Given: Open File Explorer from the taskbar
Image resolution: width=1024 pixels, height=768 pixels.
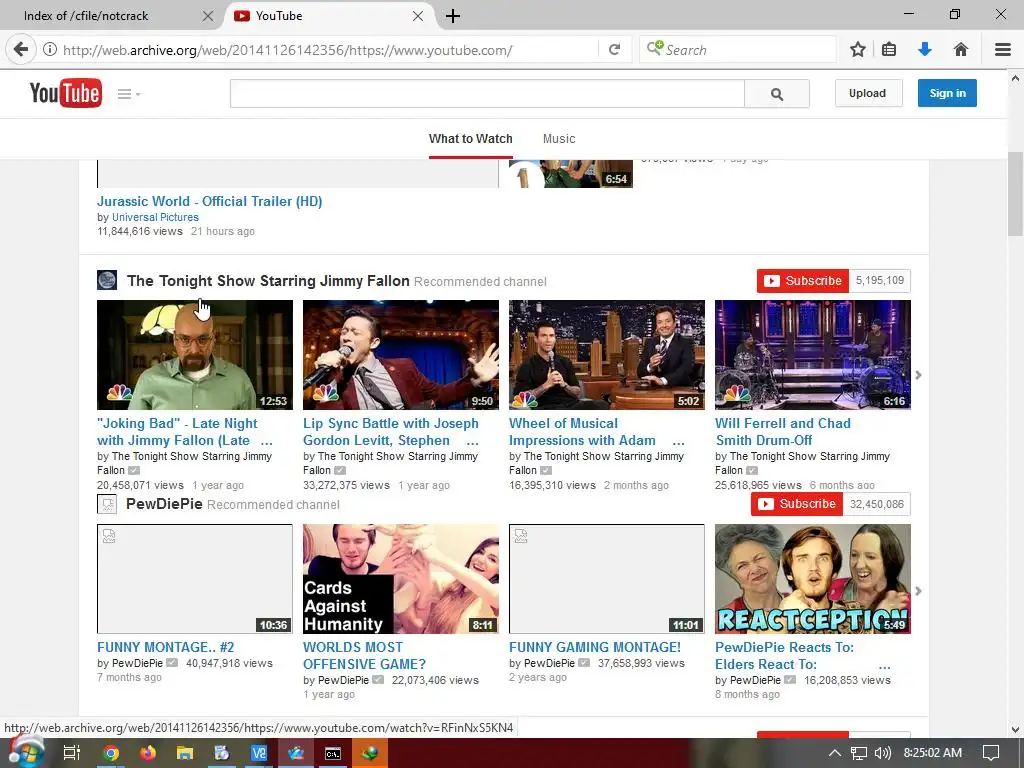Looking at the screenshot, I should pos(185,753).
